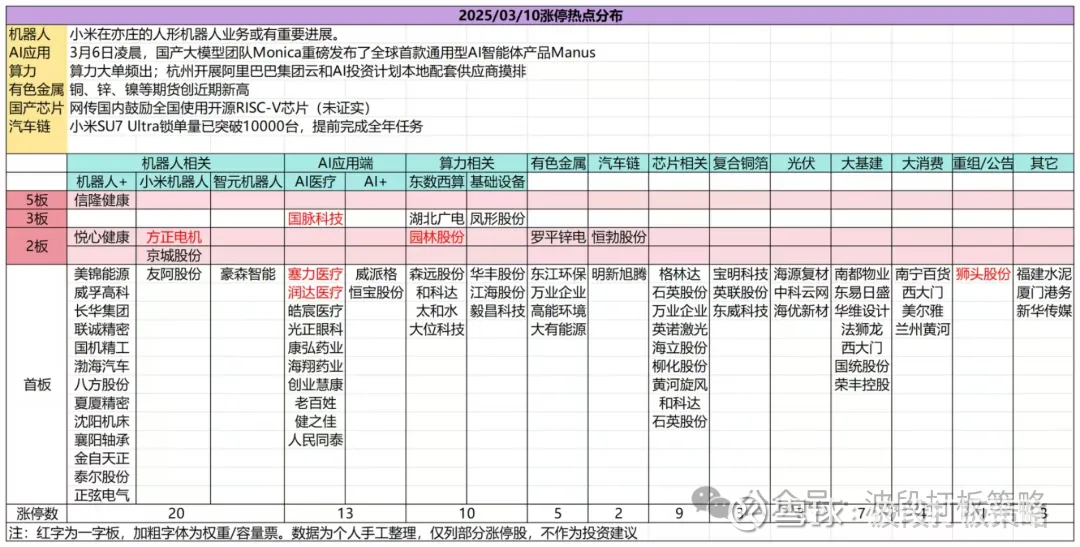The image size is (1080, 547).
Task: Click the RISC-V芯片 rumor description line
Action: (x=220, y=108)
